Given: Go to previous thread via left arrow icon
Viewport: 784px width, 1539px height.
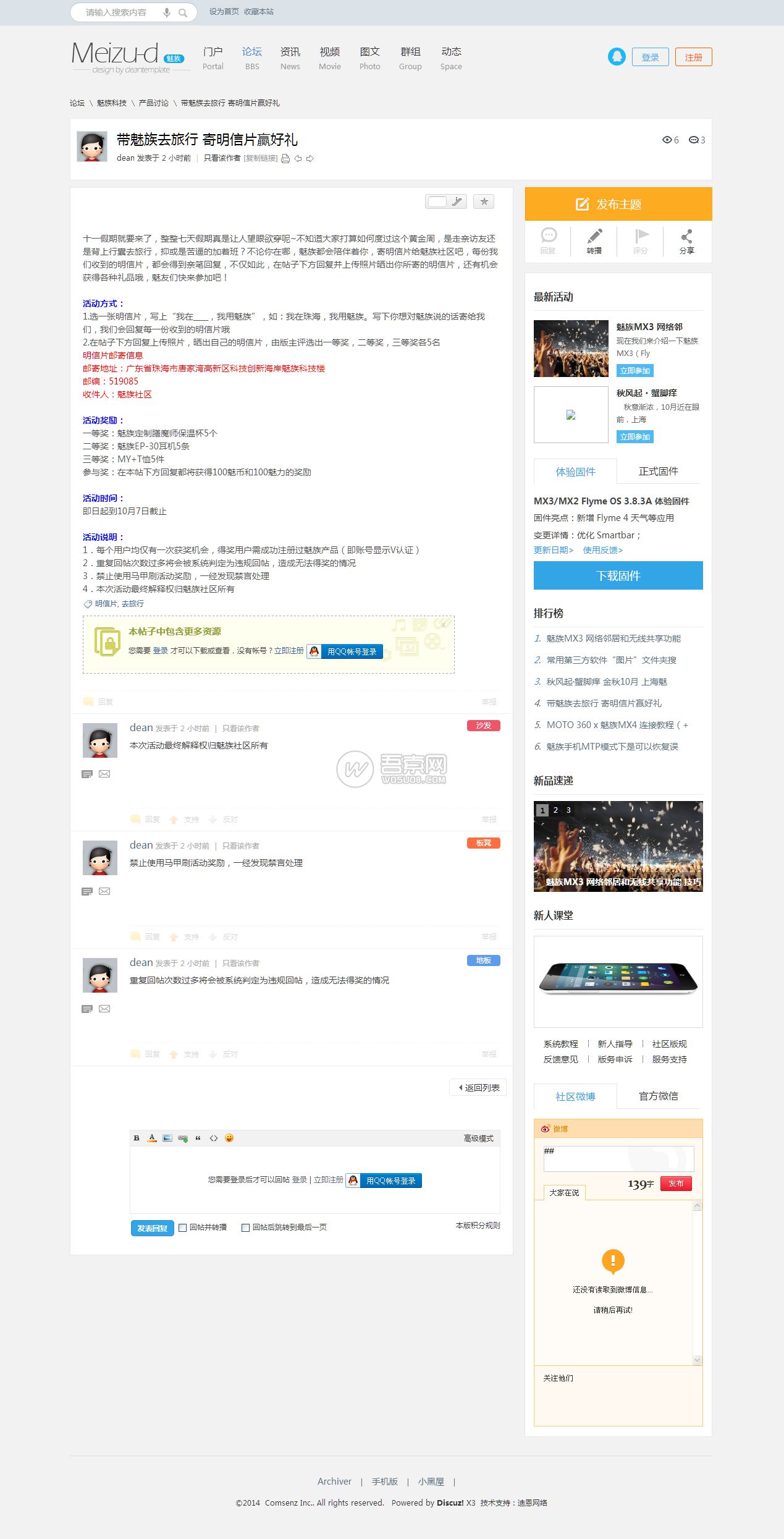Looking at the screenshot, I should pos(298,159).
